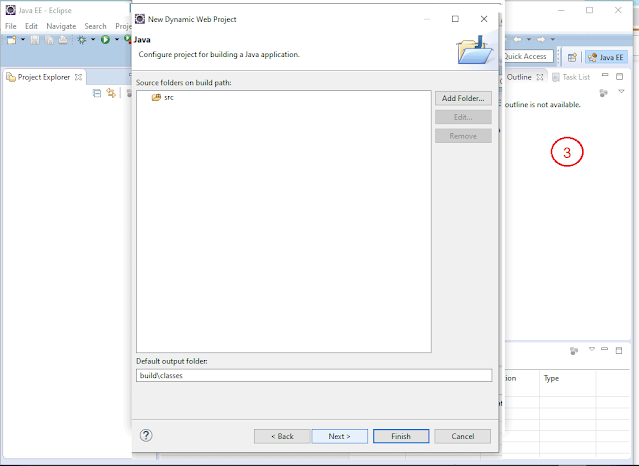Open the Search menu in Eclipse

[95, 26]
